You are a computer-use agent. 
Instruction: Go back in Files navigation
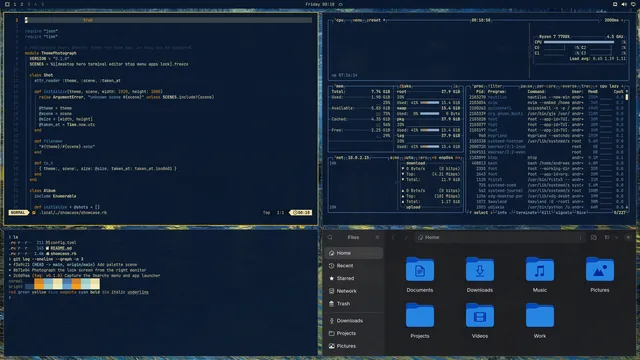click(x=393, y=238)
